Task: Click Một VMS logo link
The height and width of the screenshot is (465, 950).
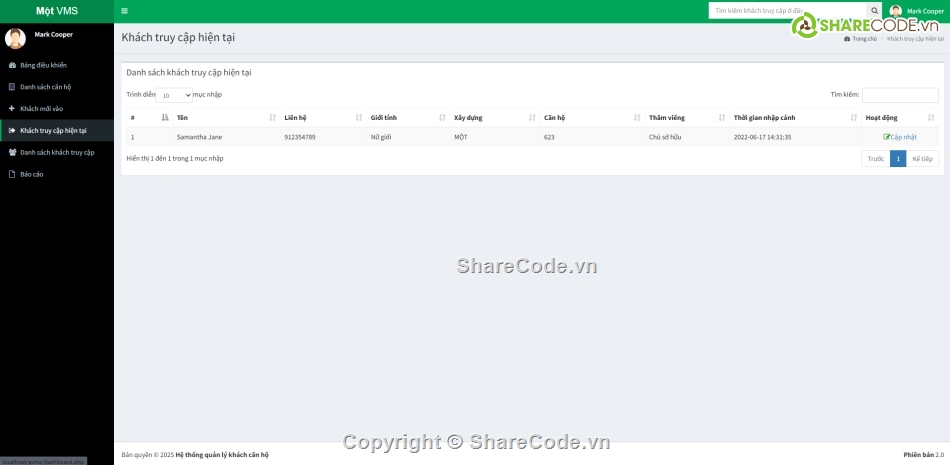Action: [56, 11]
